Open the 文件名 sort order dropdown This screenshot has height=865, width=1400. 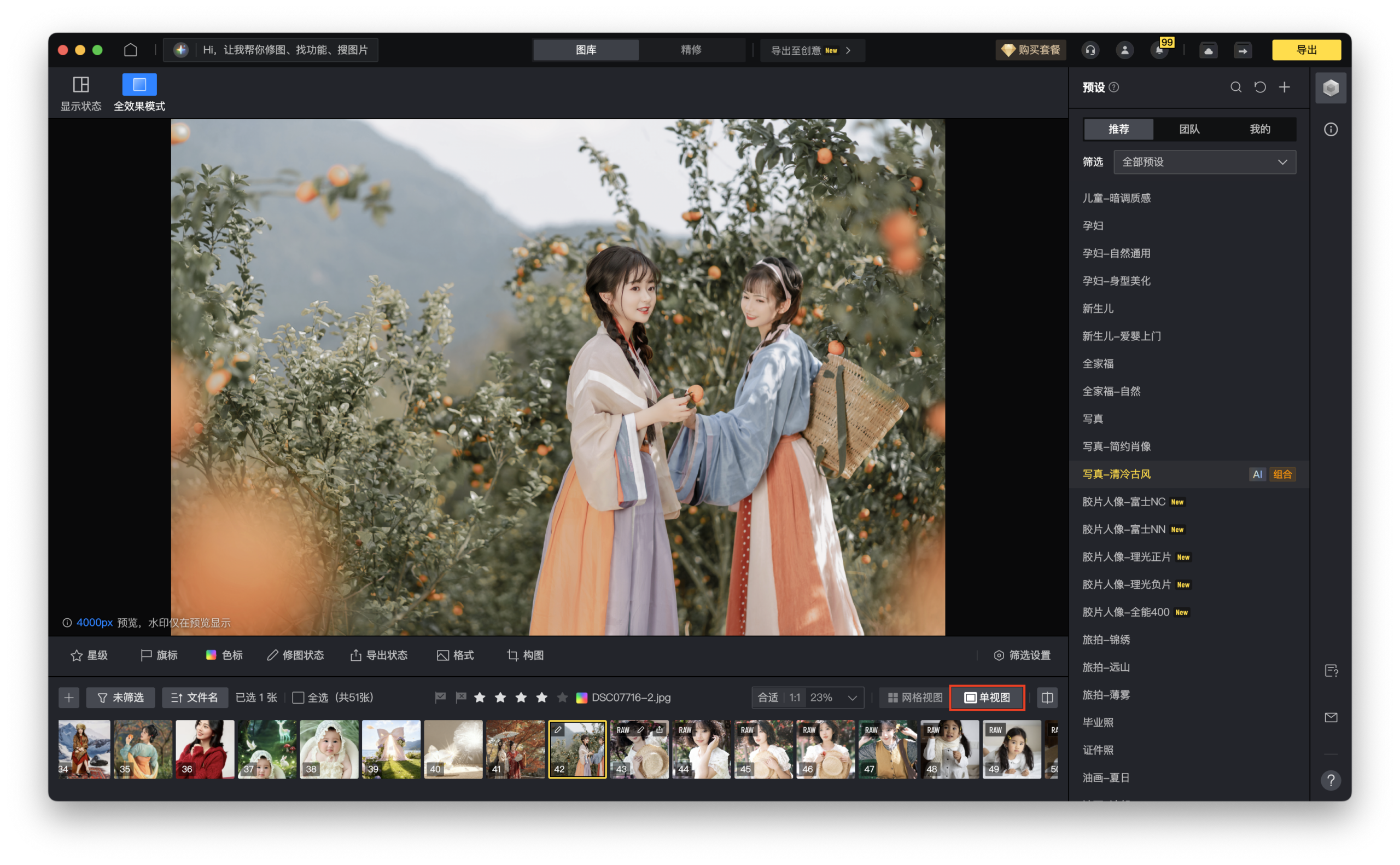(195, 698)
